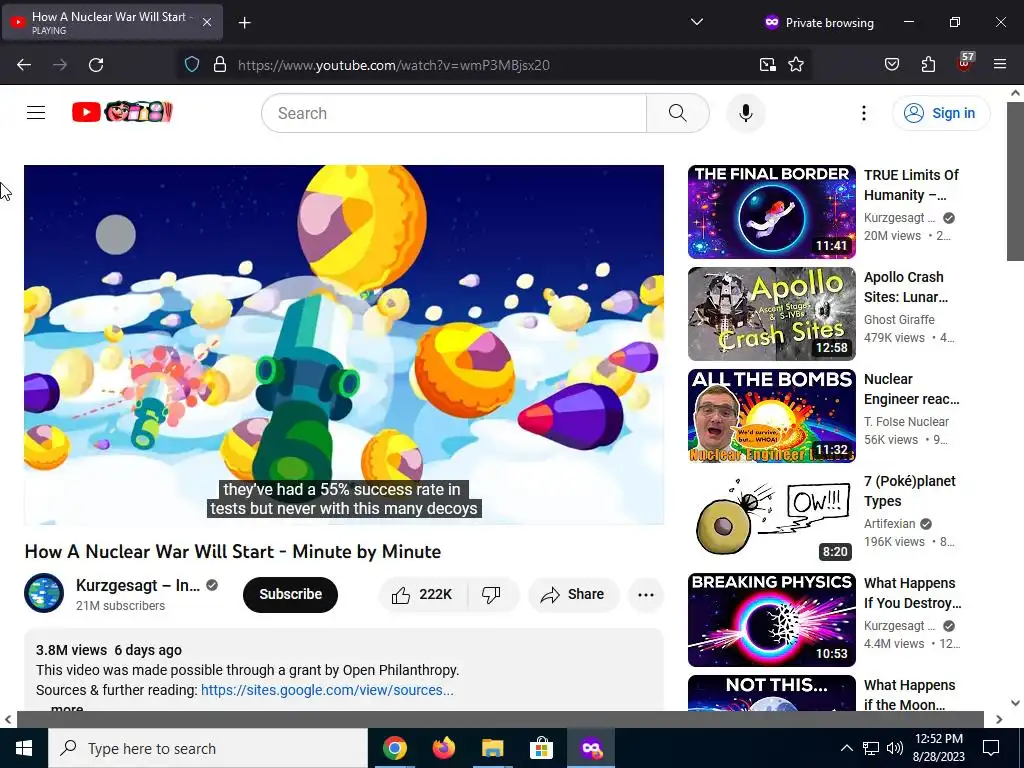Click the YouTube URL address bar
This screenshot has width=1024, height=768.
(x=493, y=65)
